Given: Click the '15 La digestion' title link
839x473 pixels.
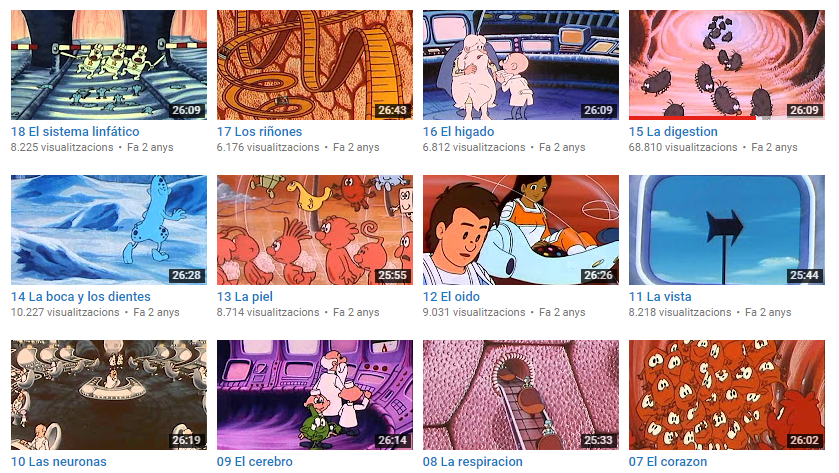Looking at the screenshot, I should click(673, 132).
